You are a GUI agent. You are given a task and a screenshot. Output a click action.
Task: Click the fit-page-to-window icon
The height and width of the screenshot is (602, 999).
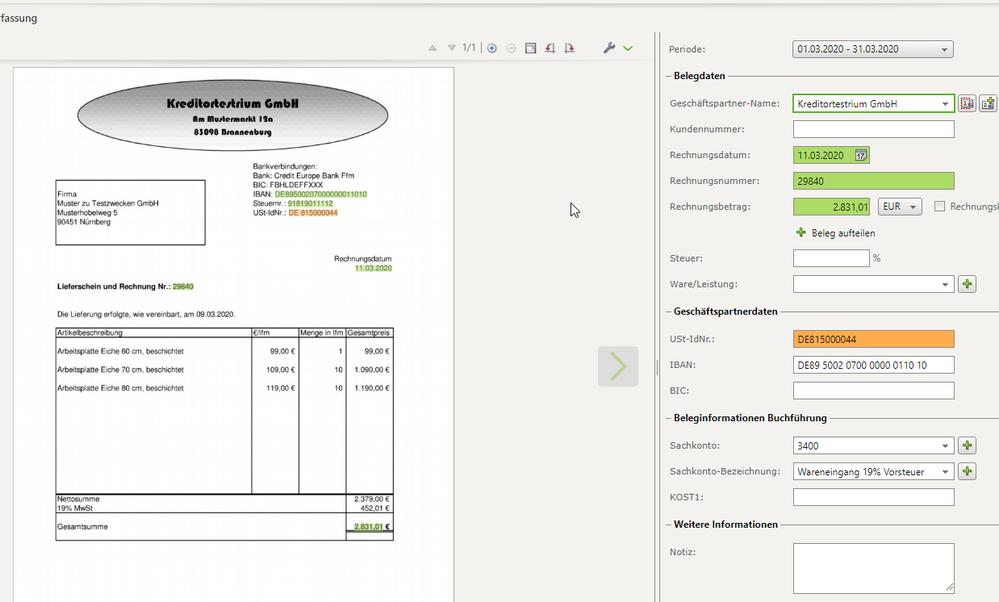coord(530,48)
